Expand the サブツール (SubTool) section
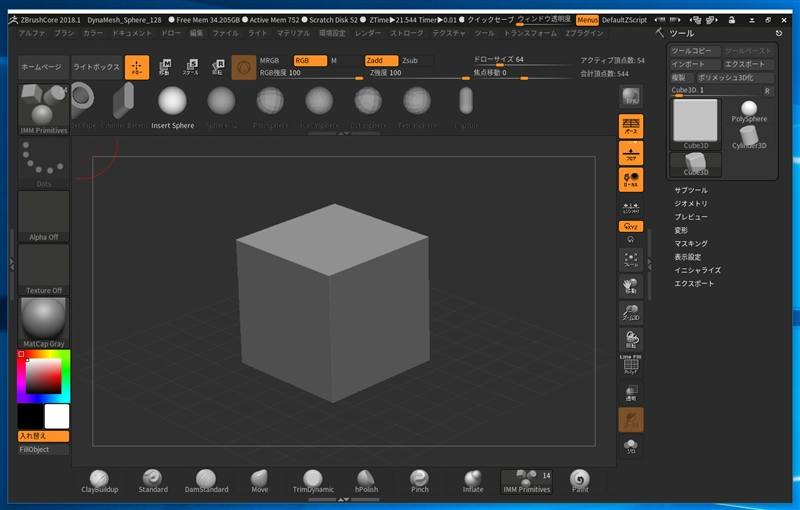This screenshot has height=510, width=800. pos(691,190)
